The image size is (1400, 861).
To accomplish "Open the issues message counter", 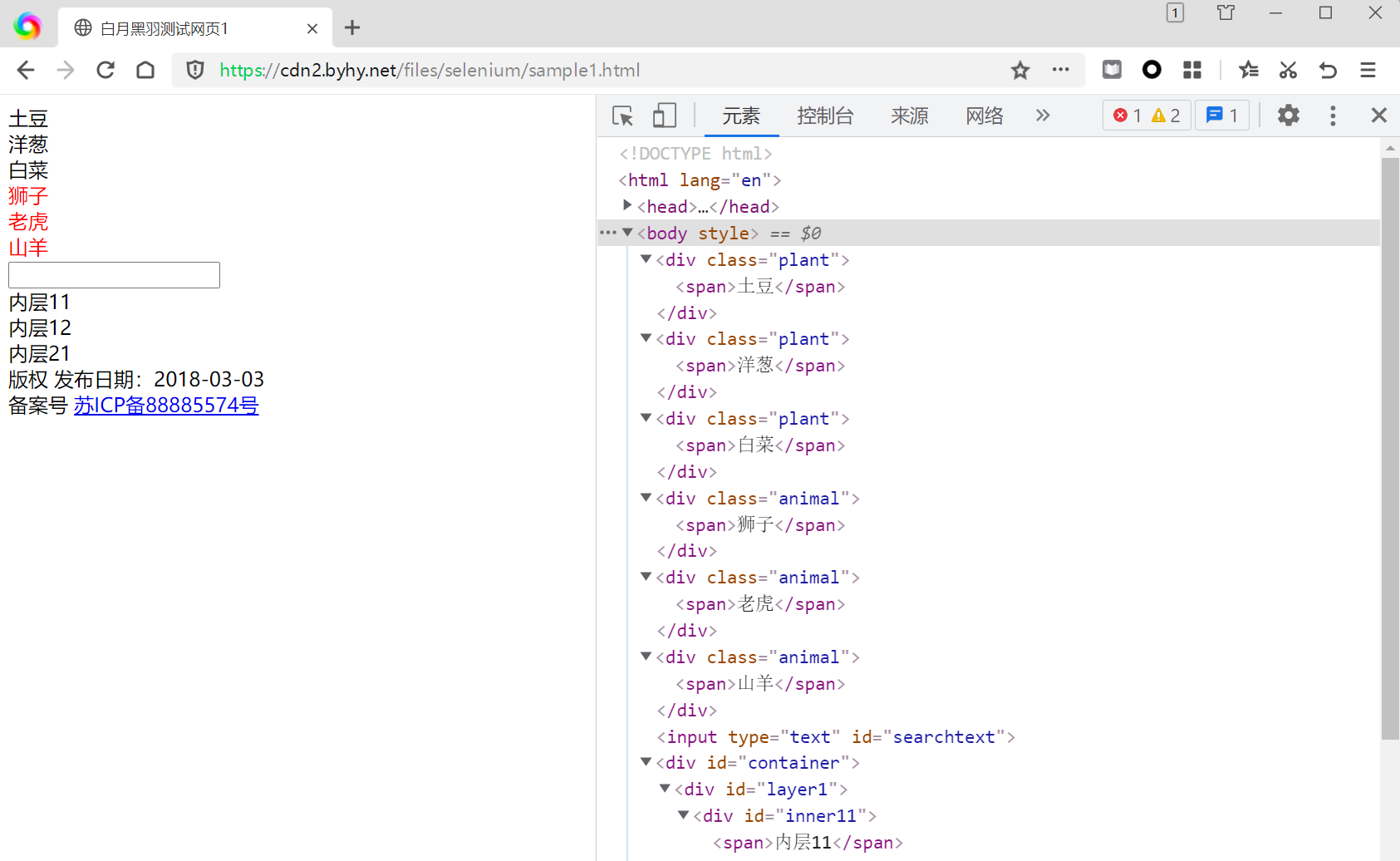I will point(1221,116).
